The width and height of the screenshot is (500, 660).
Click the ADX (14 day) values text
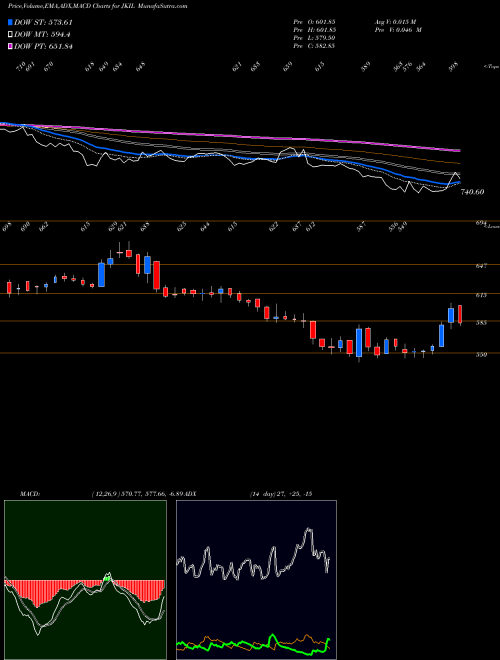tap(281, 494)
